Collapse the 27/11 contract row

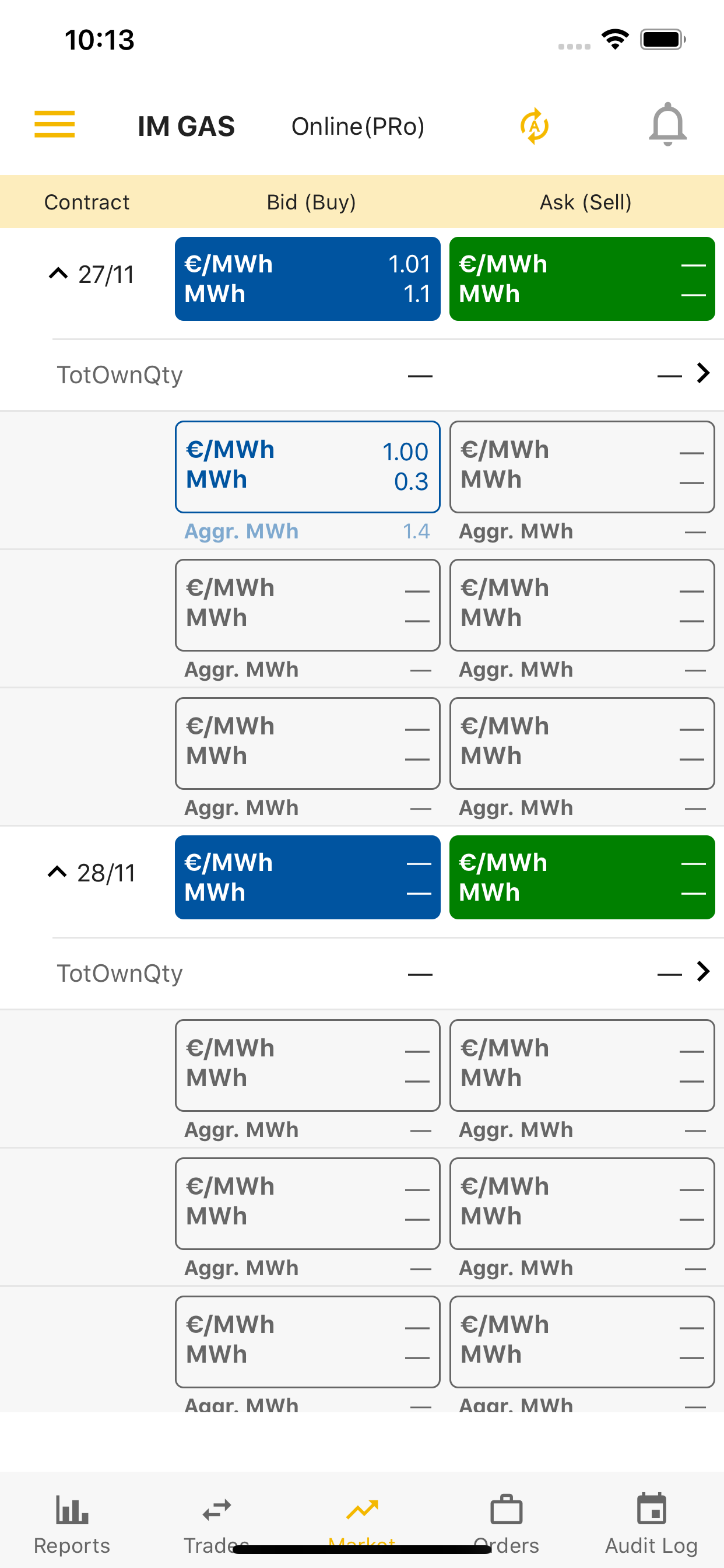[58, 274]
